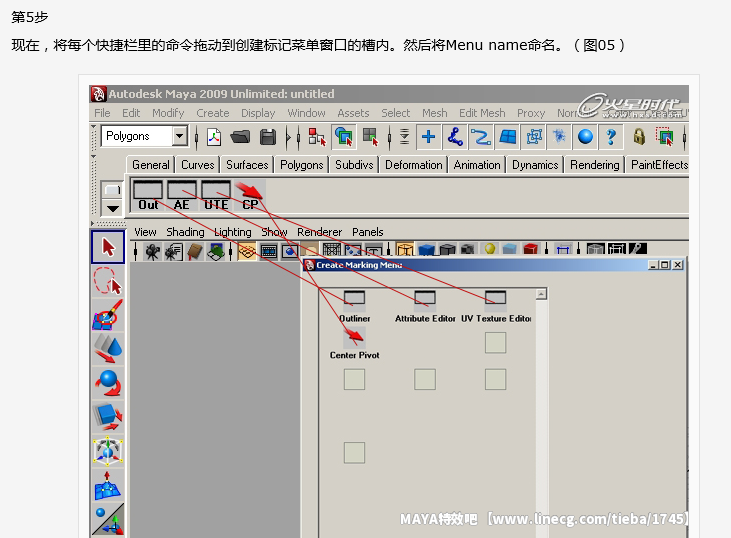Open the File menu
Screen dimensions: 731x538
pos(102,113)
